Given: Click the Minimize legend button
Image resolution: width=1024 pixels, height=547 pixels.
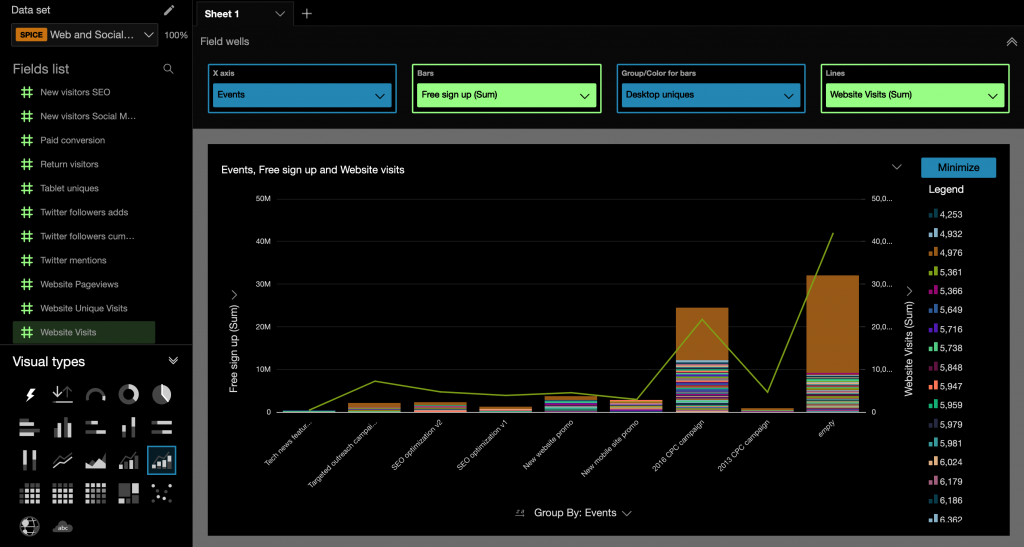Looking at the screenshot, I should point(958,167).
